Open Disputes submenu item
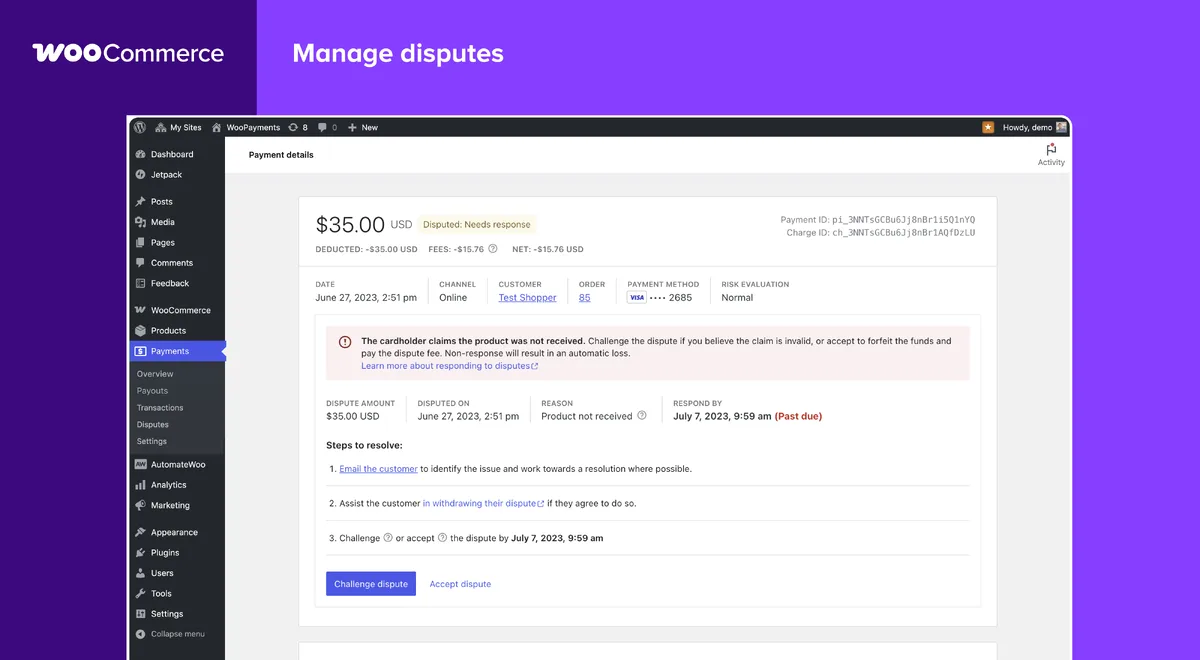 [153, 425]
